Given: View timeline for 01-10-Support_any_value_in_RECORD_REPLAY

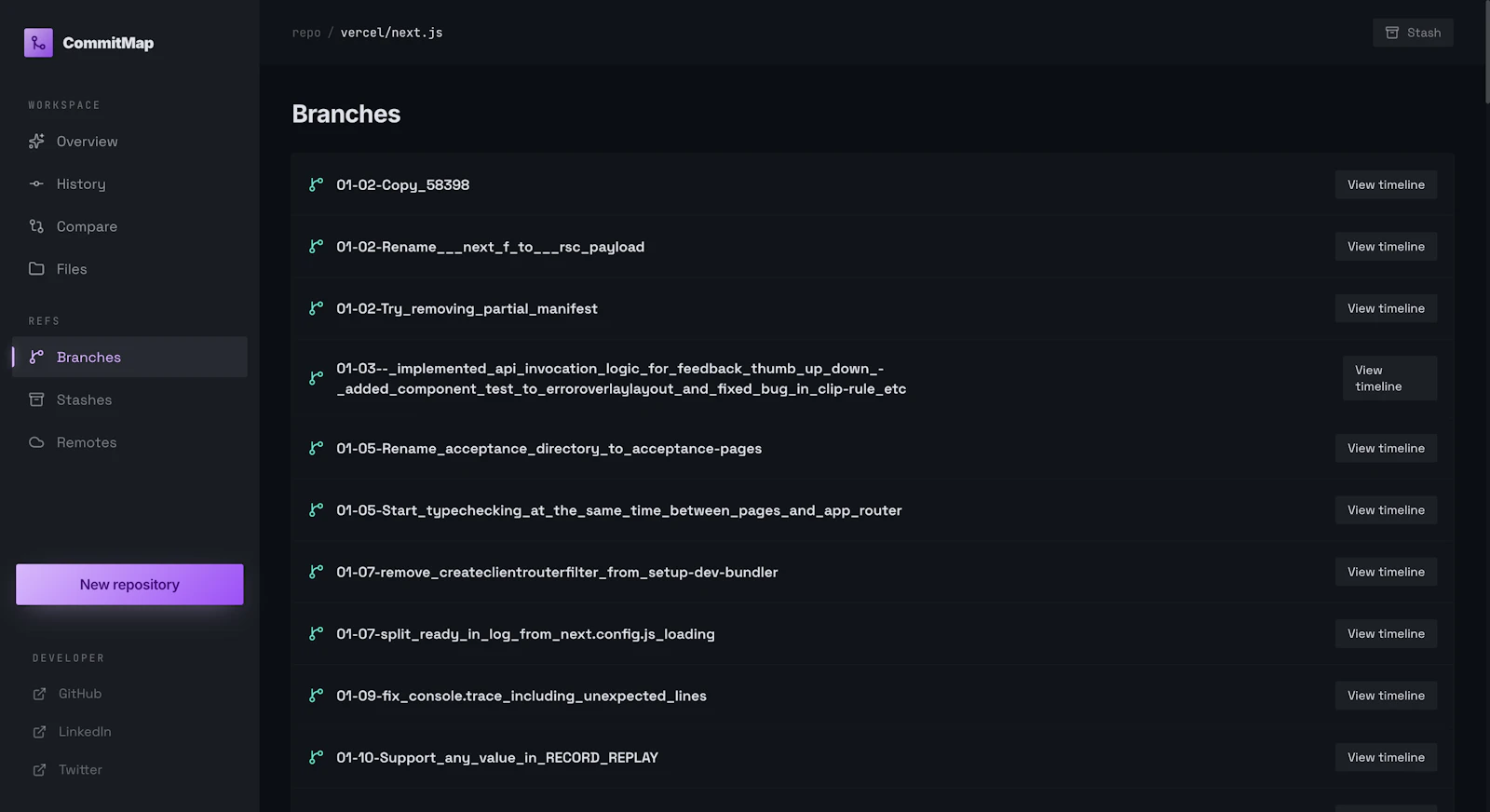Looking at the screenshot, I should pyautogui.click(x=1386, y=757).
